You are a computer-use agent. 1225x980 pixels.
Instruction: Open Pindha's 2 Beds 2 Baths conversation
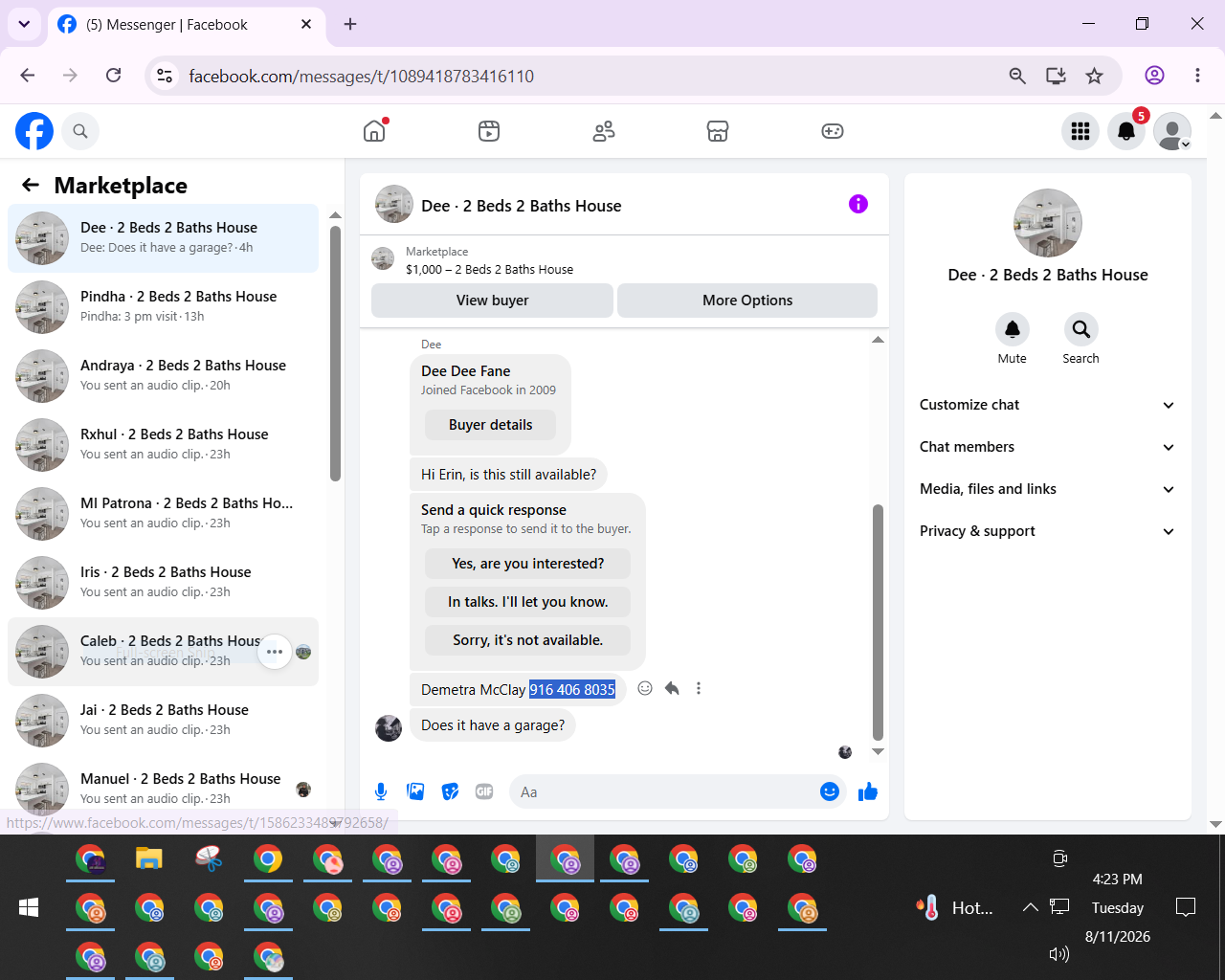click(x=163, y=307)
